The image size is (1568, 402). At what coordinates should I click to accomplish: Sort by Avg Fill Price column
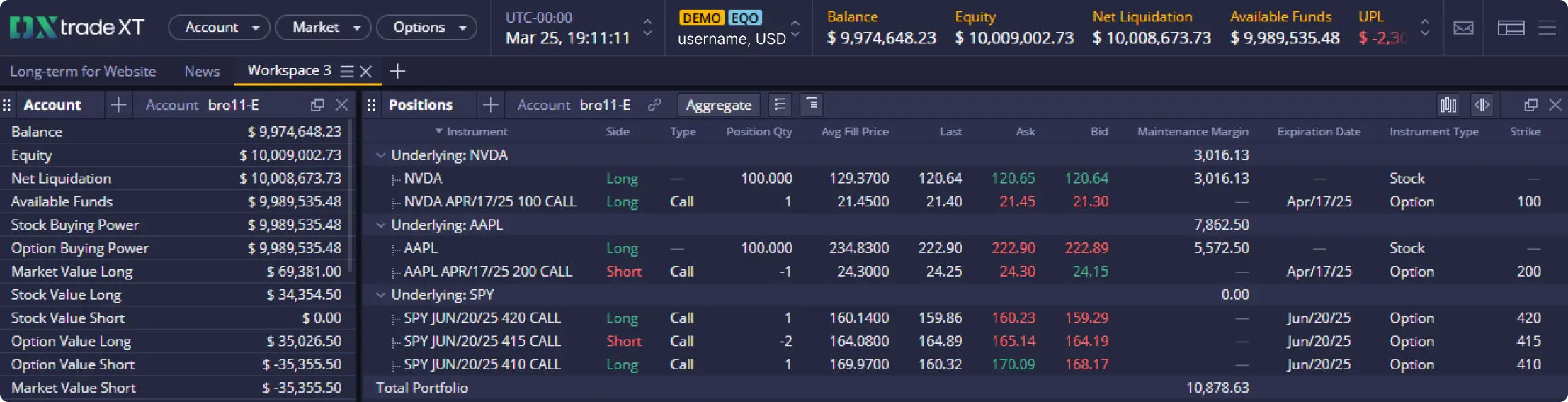[x=855, y=132]
